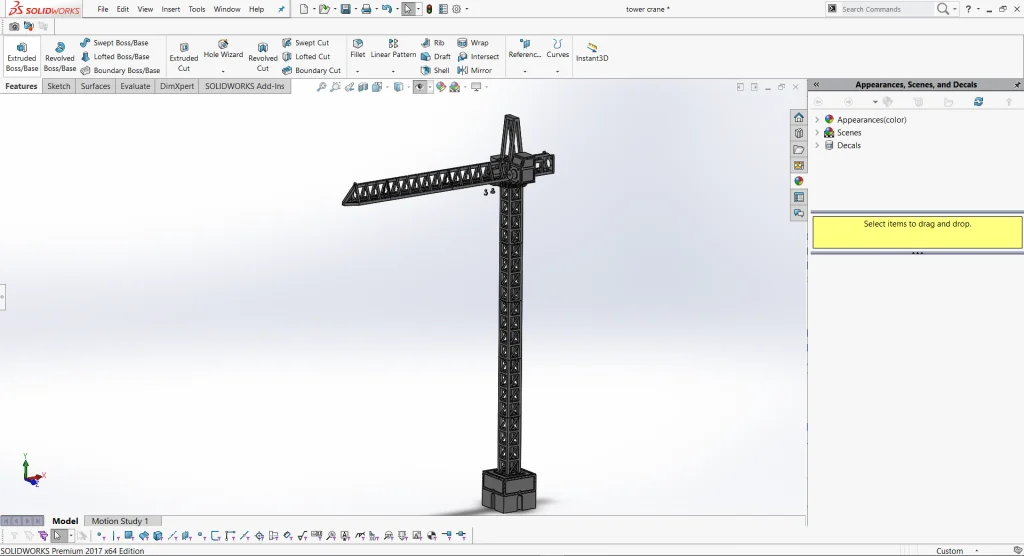
Task: Select the Extruded Boss/Base tool
Action: (x=21, y=57)
